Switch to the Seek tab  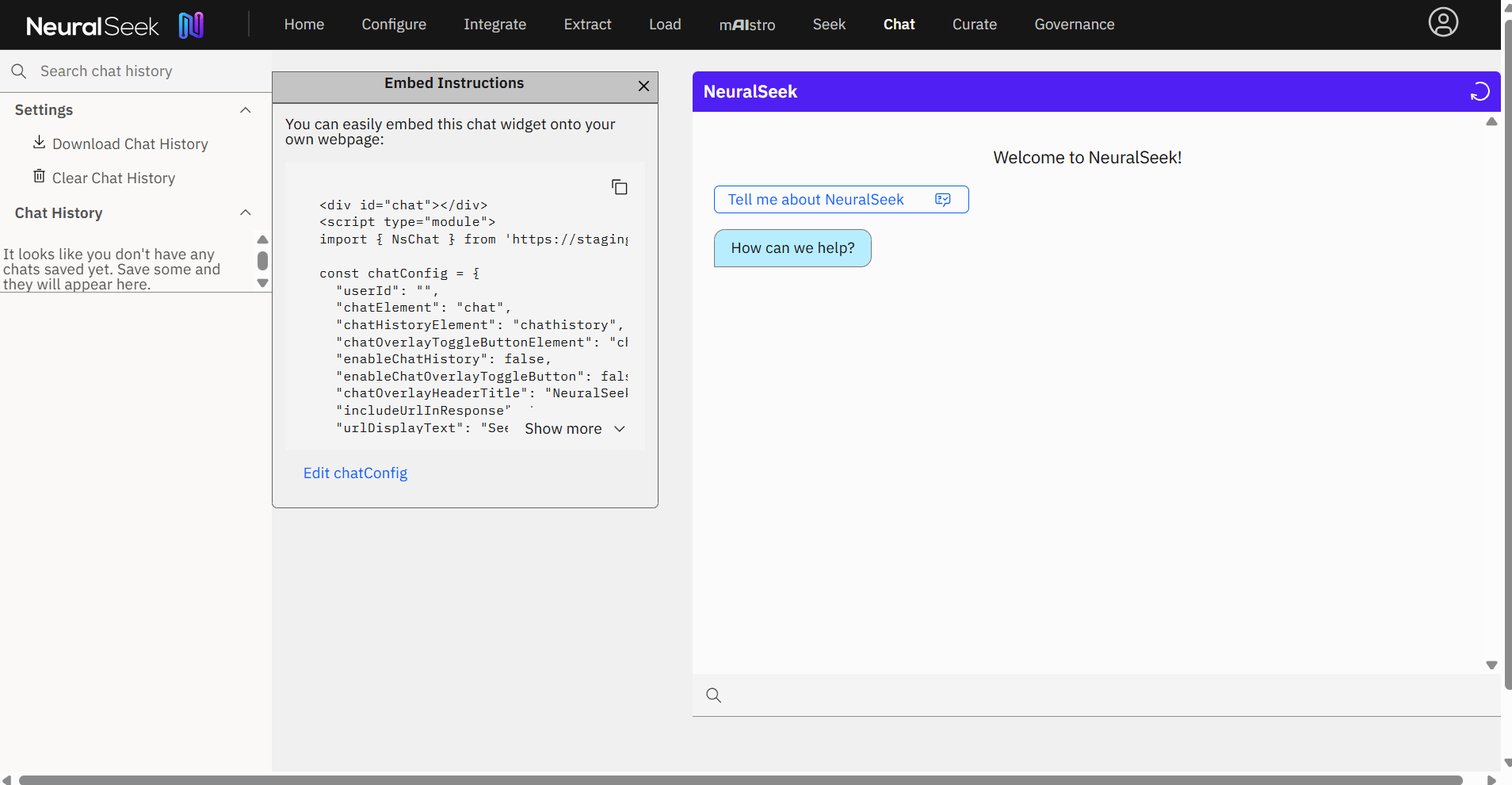(829, 25)
